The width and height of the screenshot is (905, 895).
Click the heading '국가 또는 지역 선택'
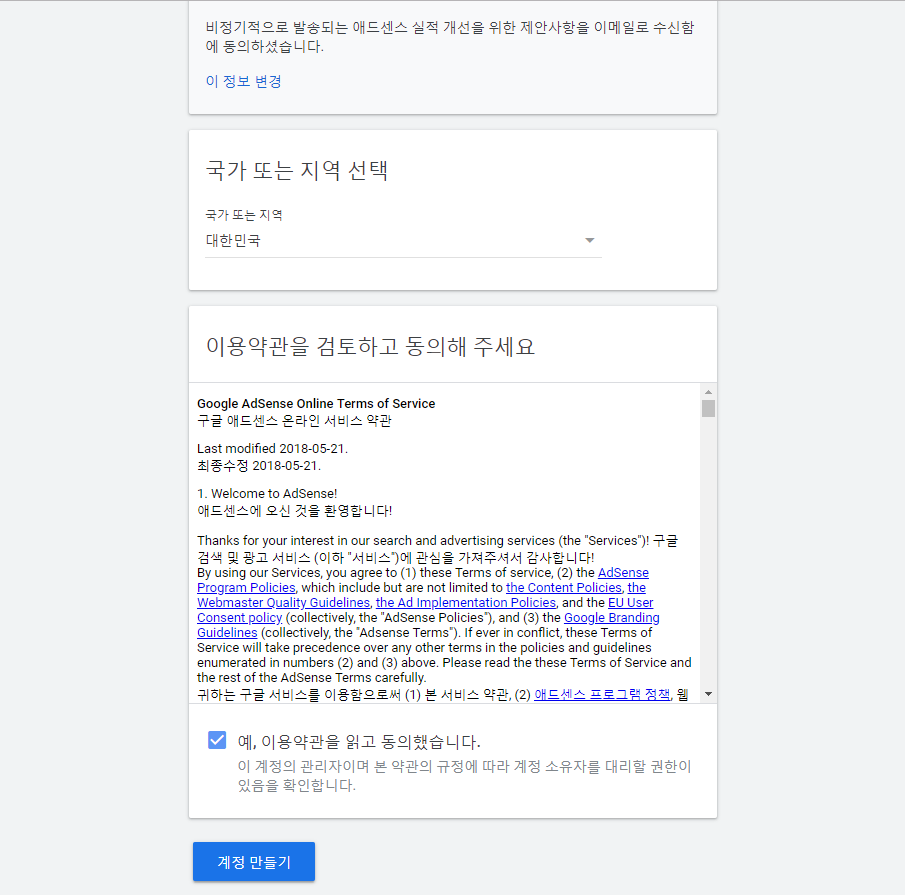point(297,170)
